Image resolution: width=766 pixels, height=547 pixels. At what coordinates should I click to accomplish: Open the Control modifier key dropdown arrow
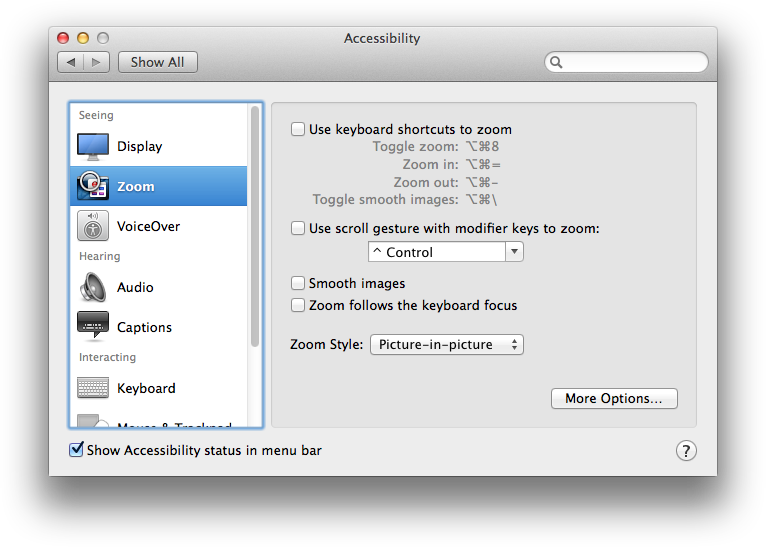pyautogui.click(x=514, y=252)
